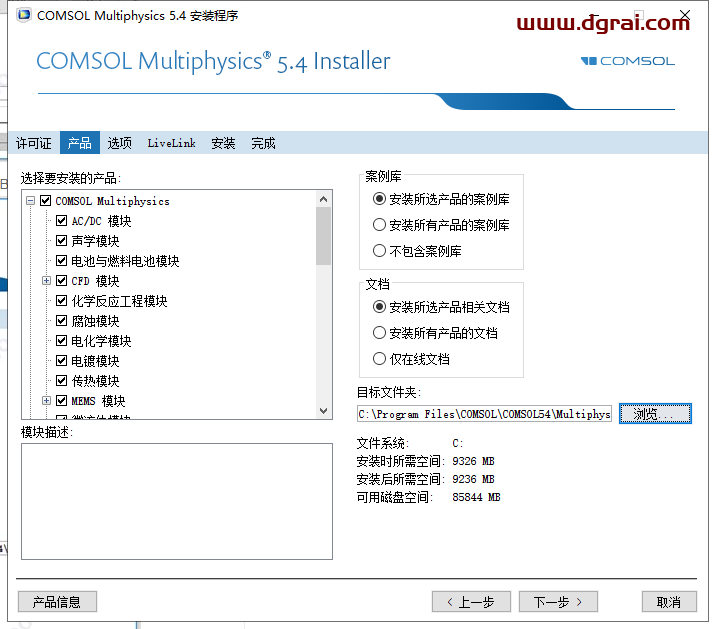Click the 目标文件夹 path input field
The image size is (716, 629).
click(484, 414)
